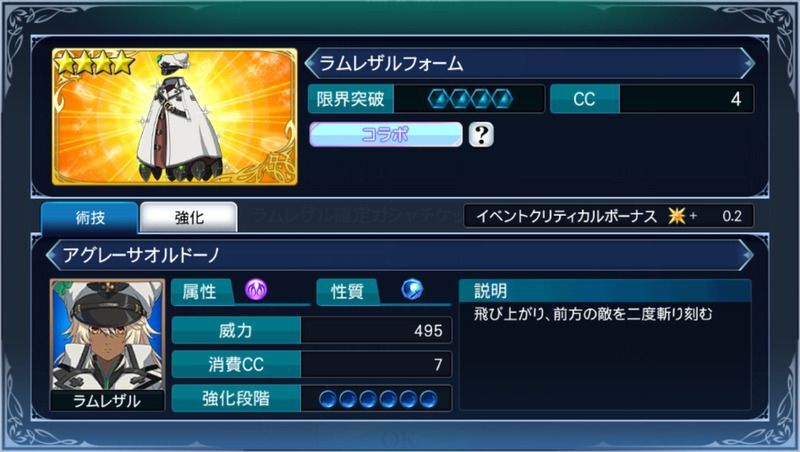
Task: Click the purple dark attribute icon
Action: [256, 290]
